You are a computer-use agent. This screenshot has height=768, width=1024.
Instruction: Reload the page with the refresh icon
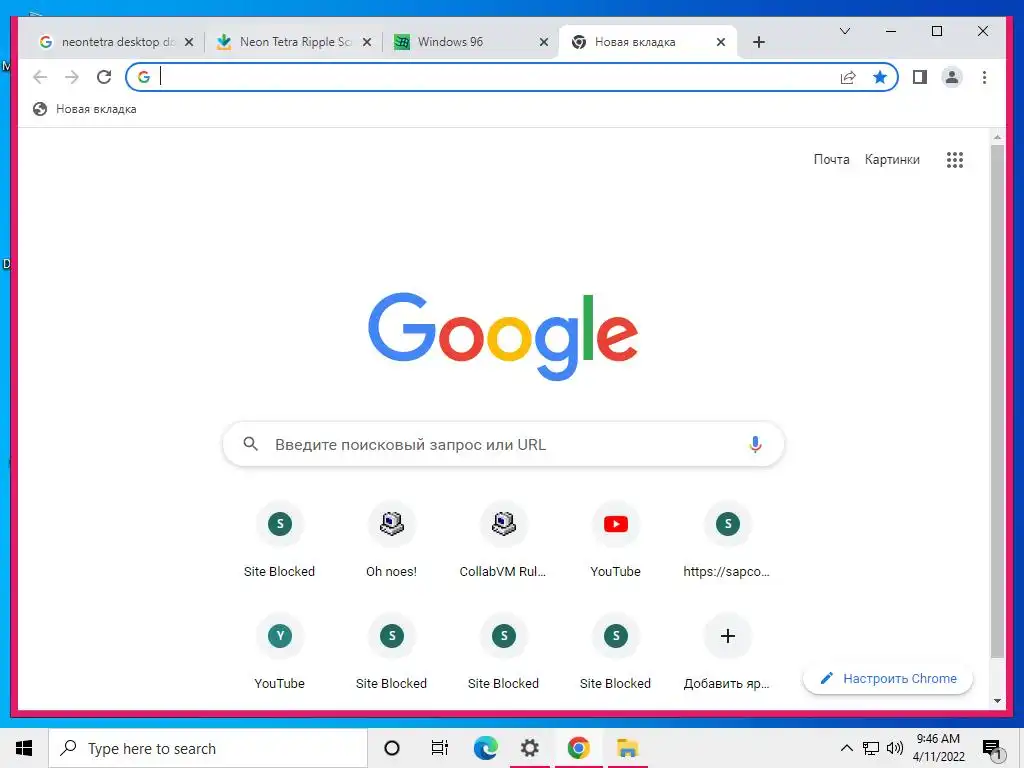coord(104,77)
